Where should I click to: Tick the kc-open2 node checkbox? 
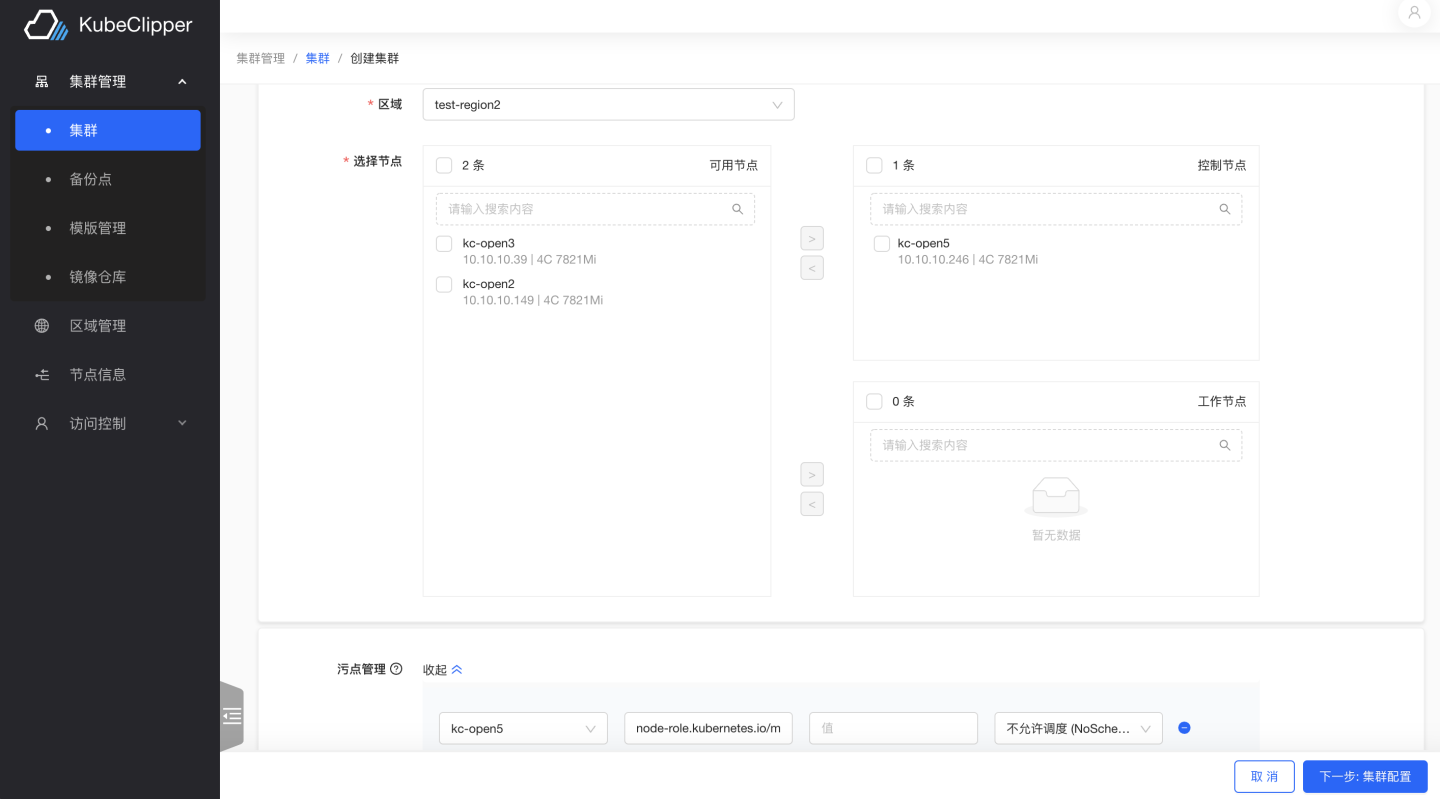(444, 285)
